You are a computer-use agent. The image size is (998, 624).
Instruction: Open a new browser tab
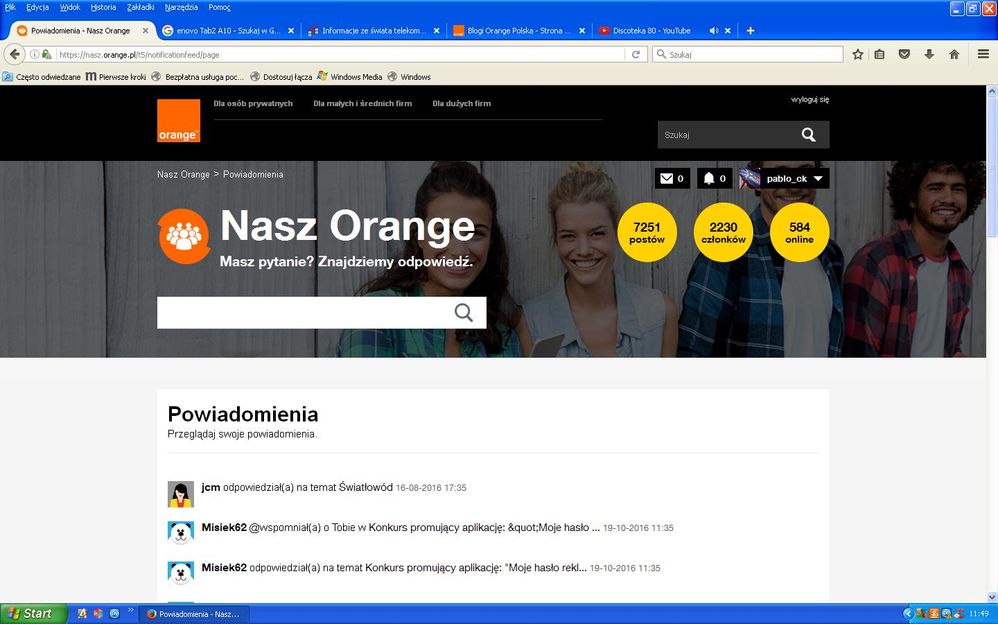[x=750, y=31]
